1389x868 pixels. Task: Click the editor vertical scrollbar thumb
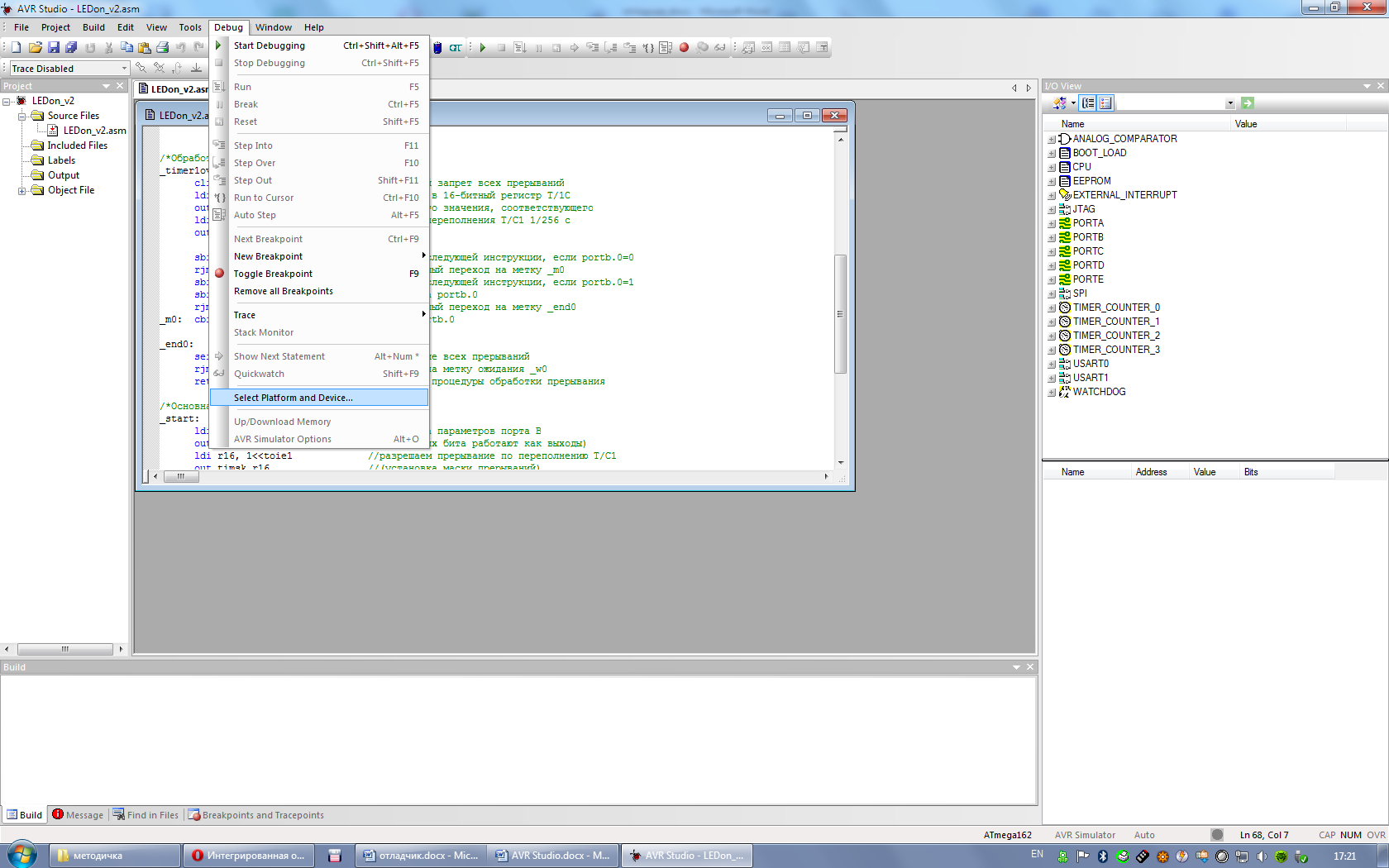point(840,314)
